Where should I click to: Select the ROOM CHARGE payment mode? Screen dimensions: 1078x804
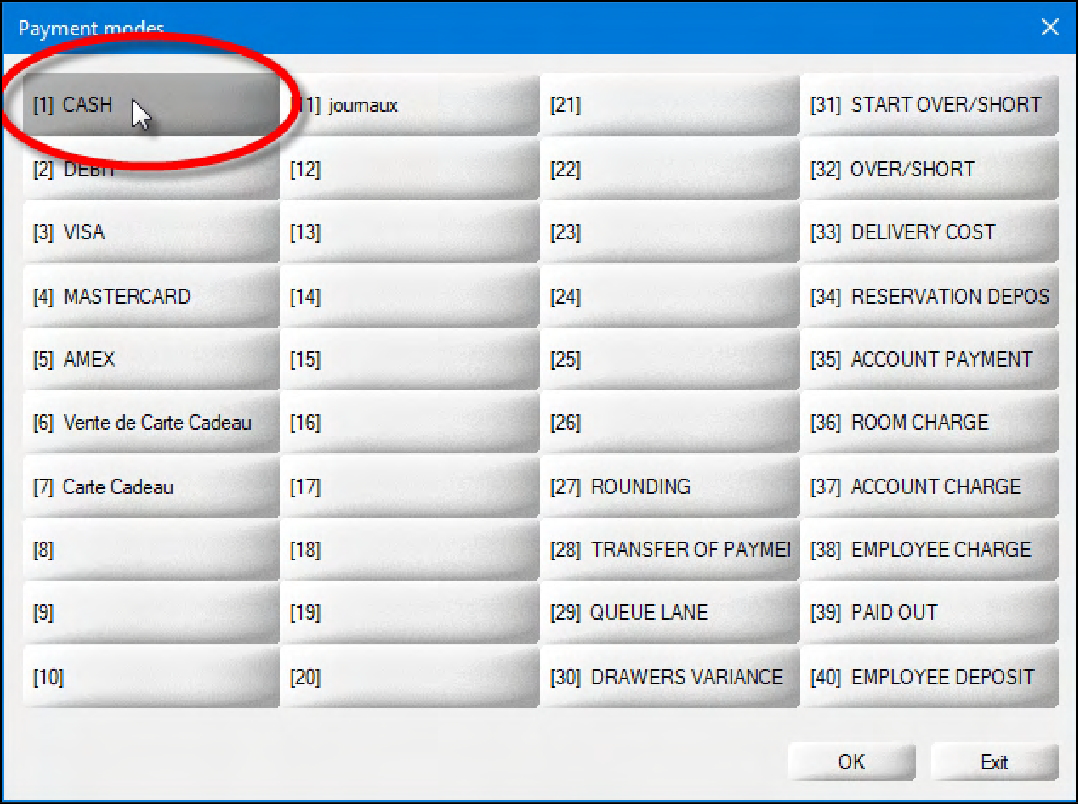click(x=928, y=423)
